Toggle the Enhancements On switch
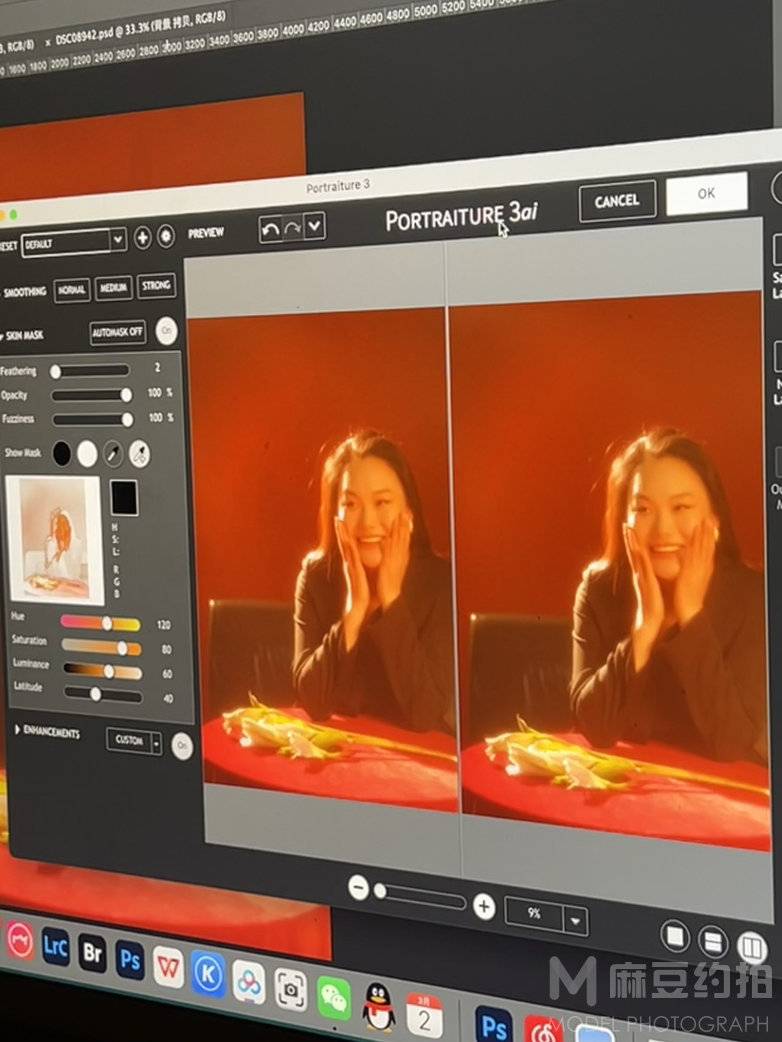The image size is (782, 1042). [181, 746]
